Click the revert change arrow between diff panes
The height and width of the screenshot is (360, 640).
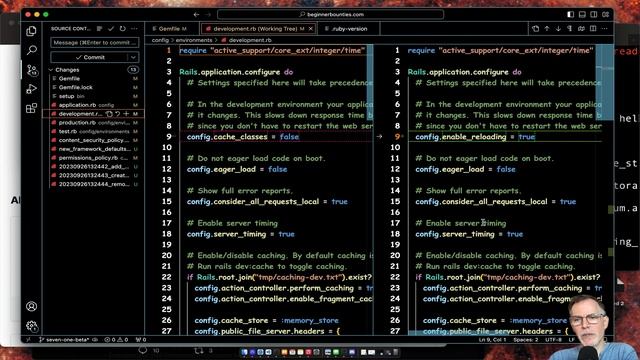tap(379, 136)
